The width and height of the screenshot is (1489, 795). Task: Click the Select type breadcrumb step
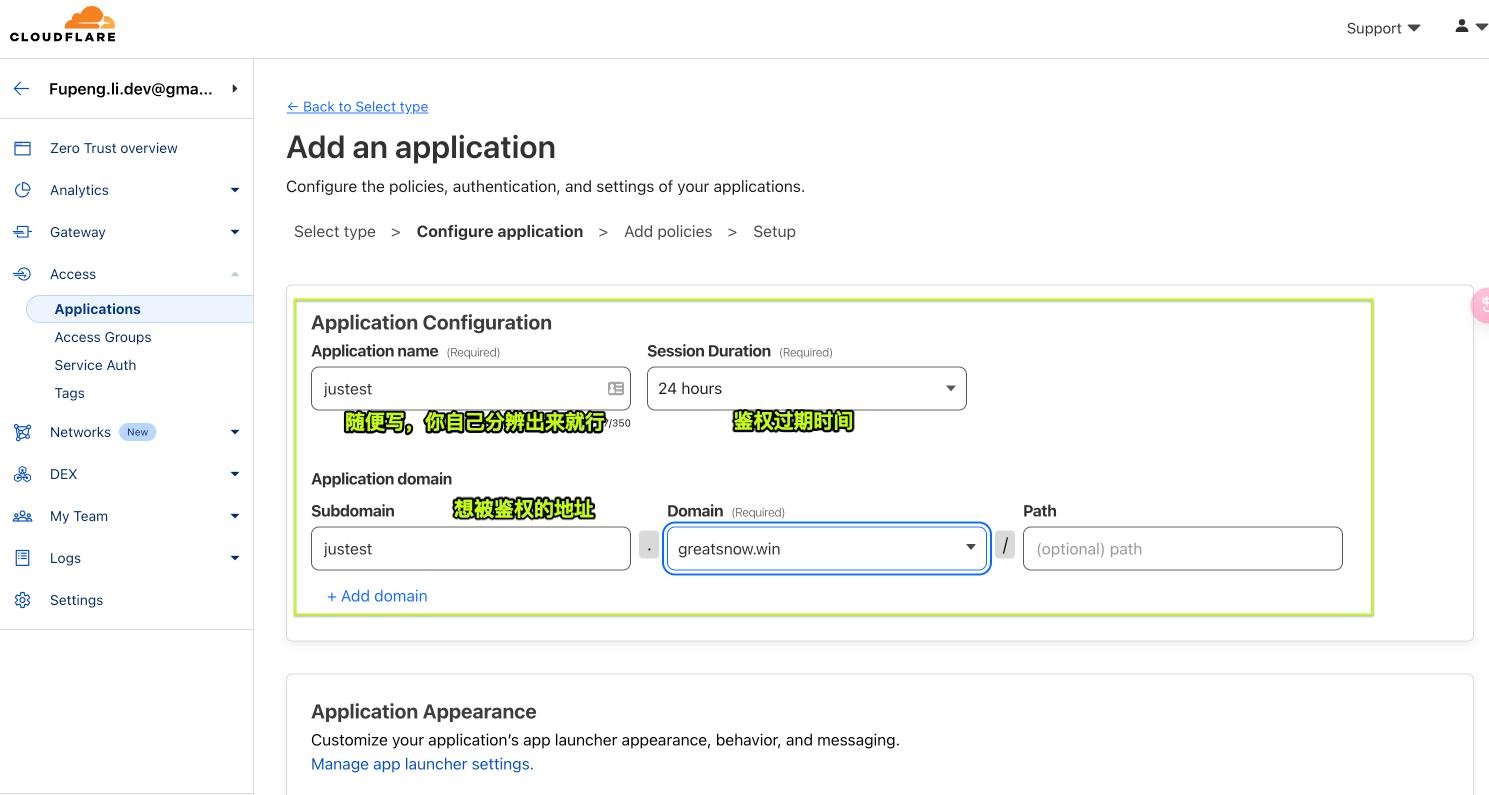[x=335, y=231]
